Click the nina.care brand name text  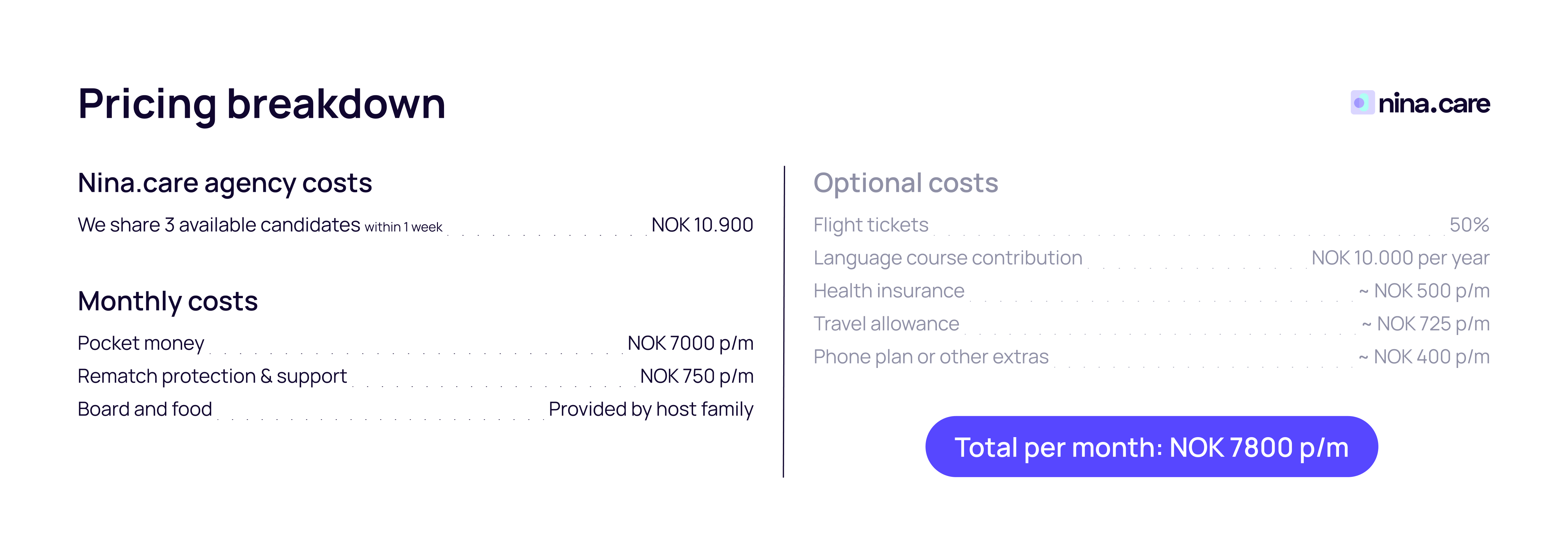click(x=1433, y=103)
